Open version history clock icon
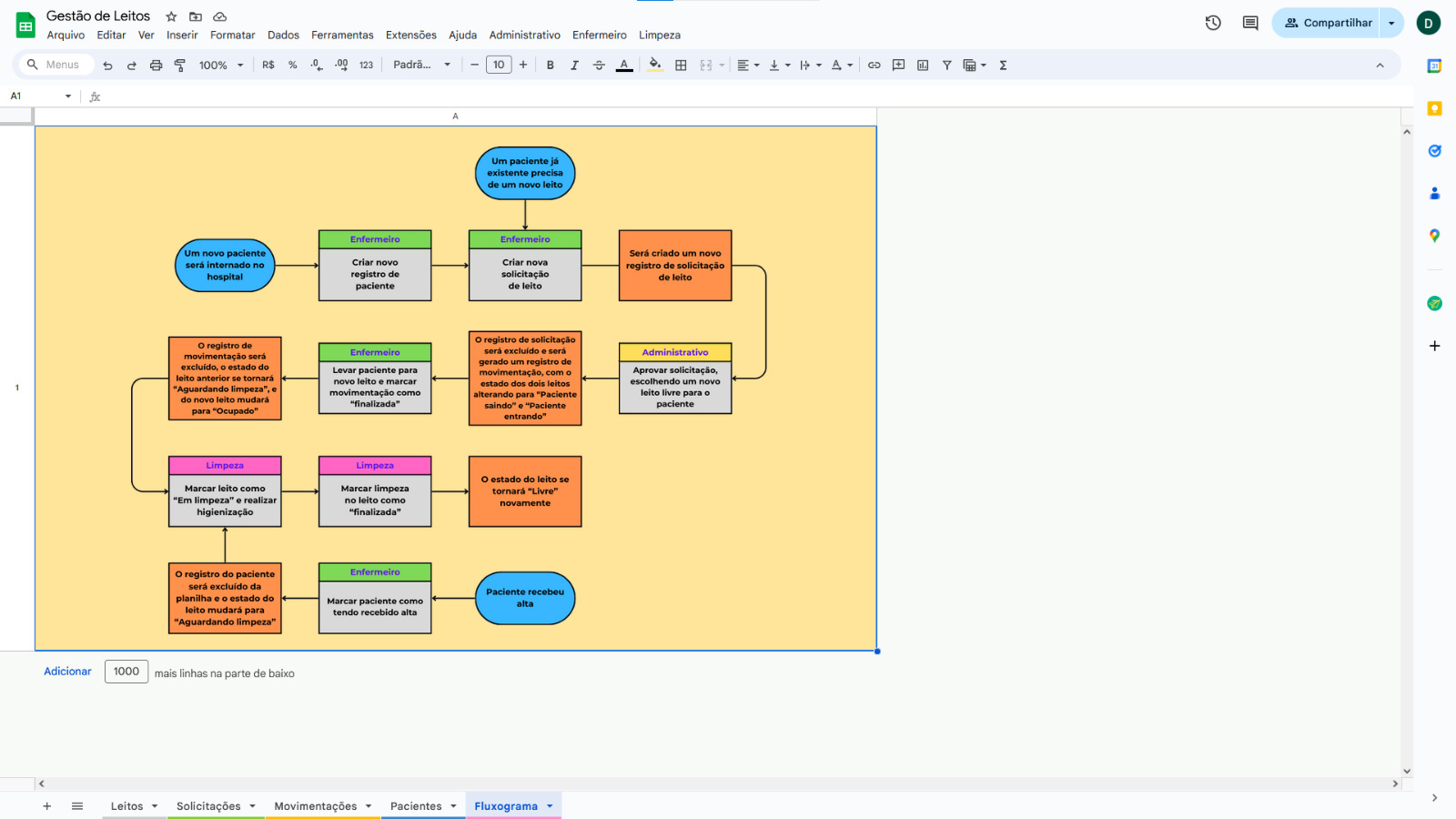 pyautogui.click(x=1213, y=23)
